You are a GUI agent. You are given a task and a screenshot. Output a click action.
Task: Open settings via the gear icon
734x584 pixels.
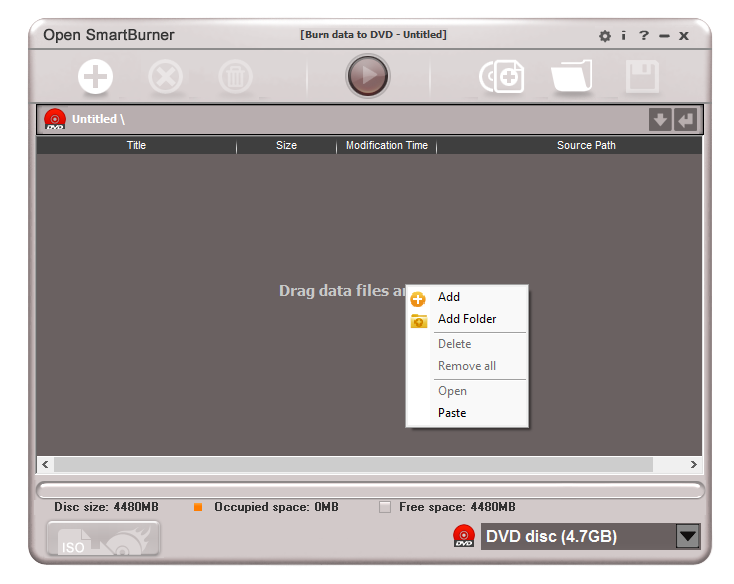605,36
